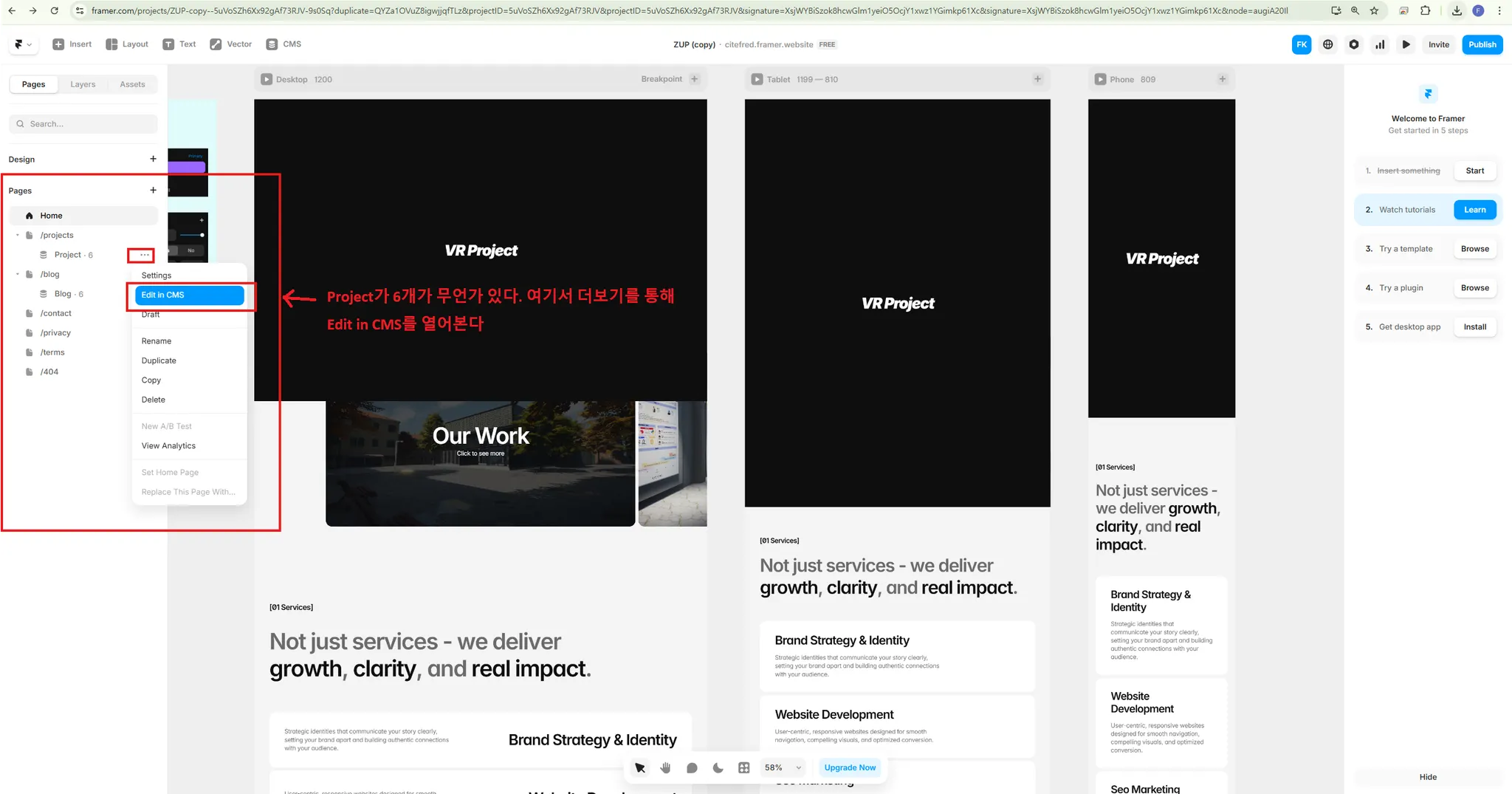Collapse the /projects page folder
This screenshot has width=1512, height=794.
[x=18, y=235]
